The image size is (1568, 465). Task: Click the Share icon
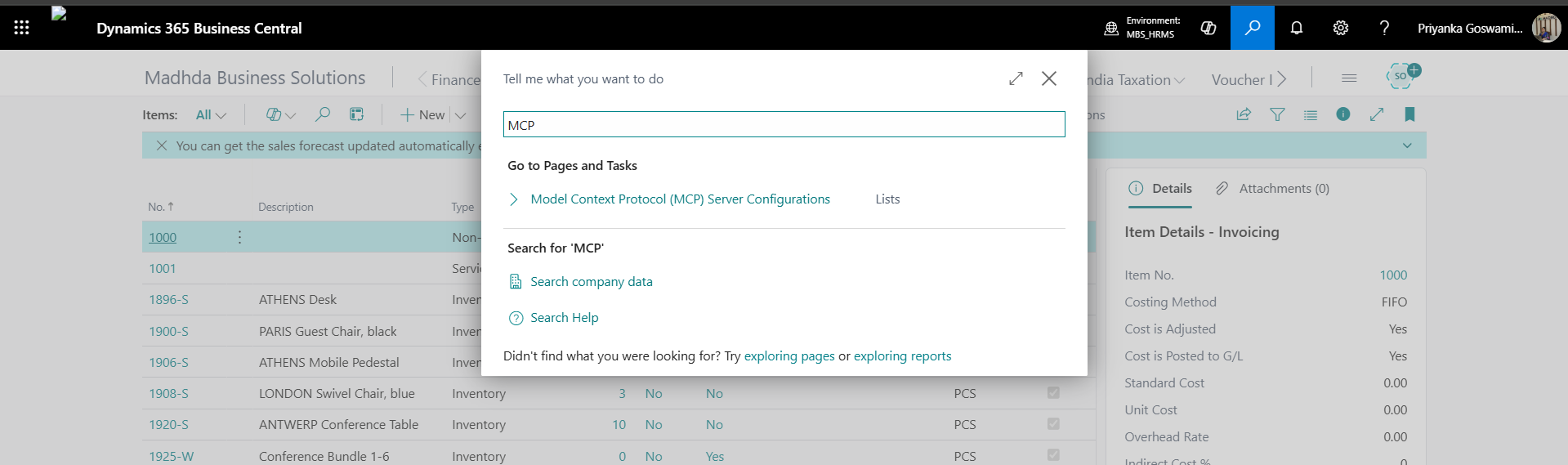point(1244,114)
